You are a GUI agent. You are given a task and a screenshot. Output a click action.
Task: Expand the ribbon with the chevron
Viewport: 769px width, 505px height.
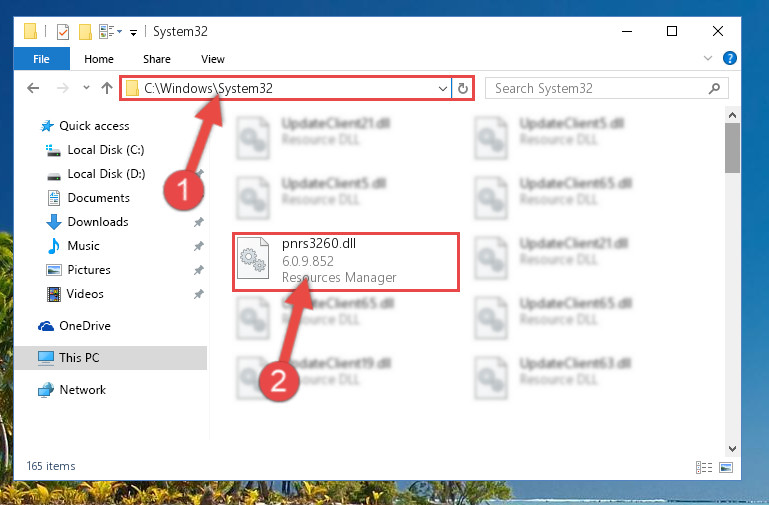coord(707,58)
